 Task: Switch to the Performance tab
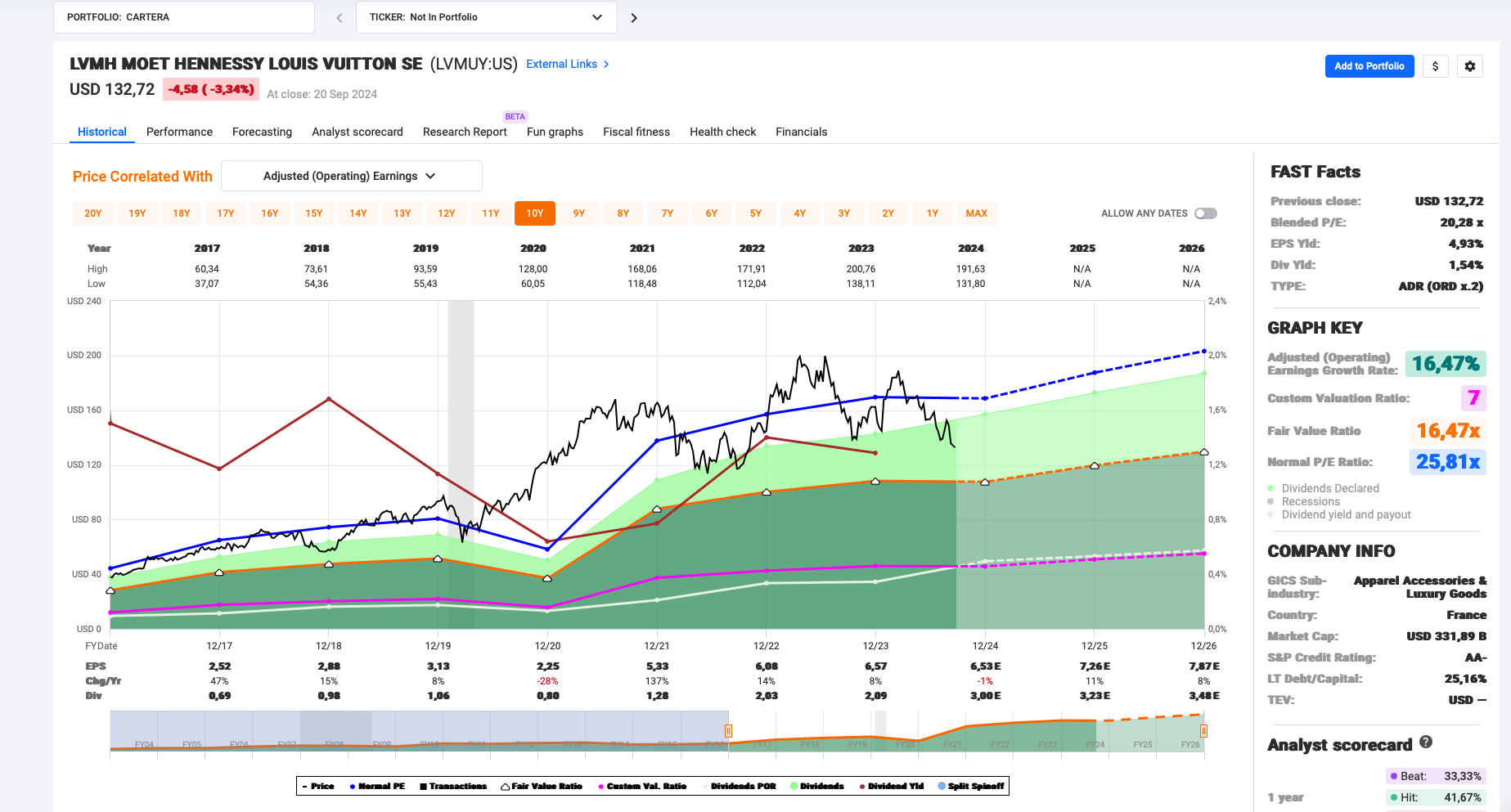click(x=179, y=132)
